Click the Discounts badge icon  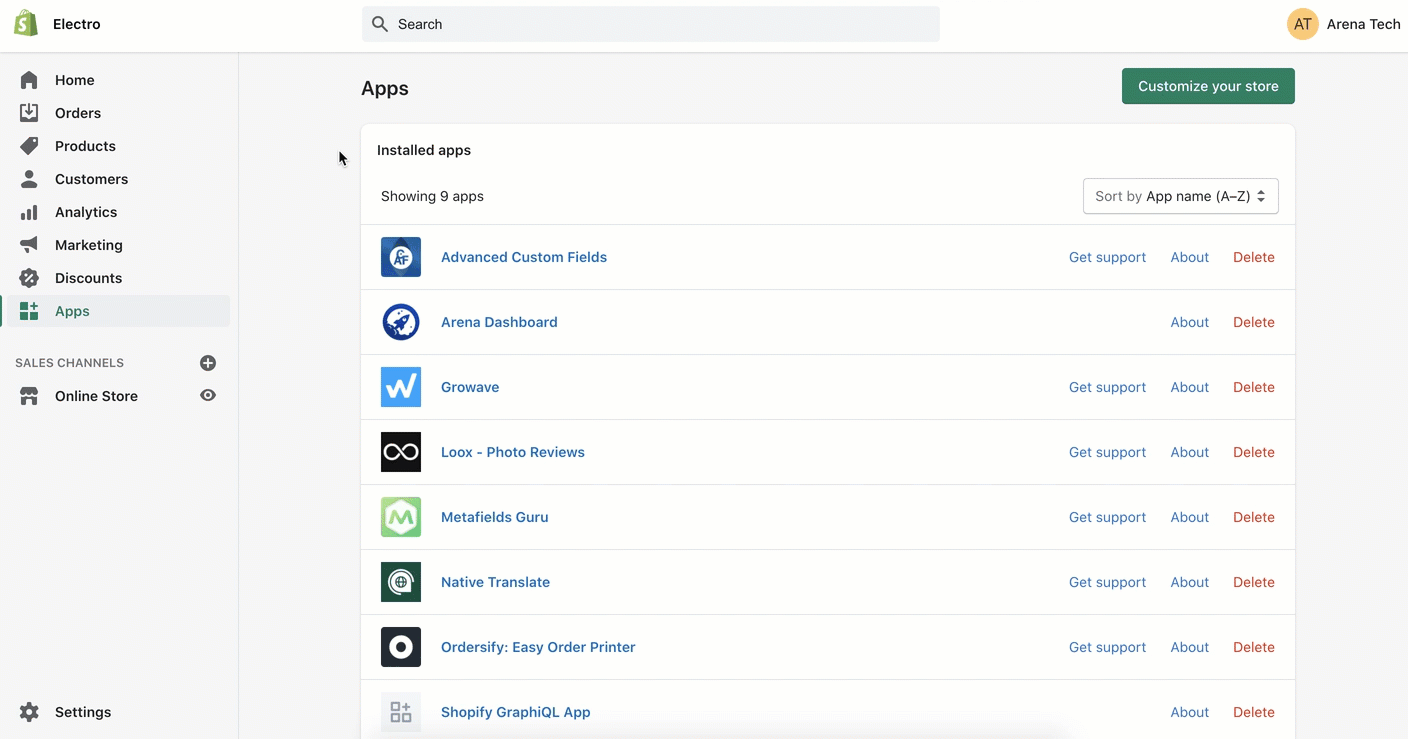pos(29,278)
